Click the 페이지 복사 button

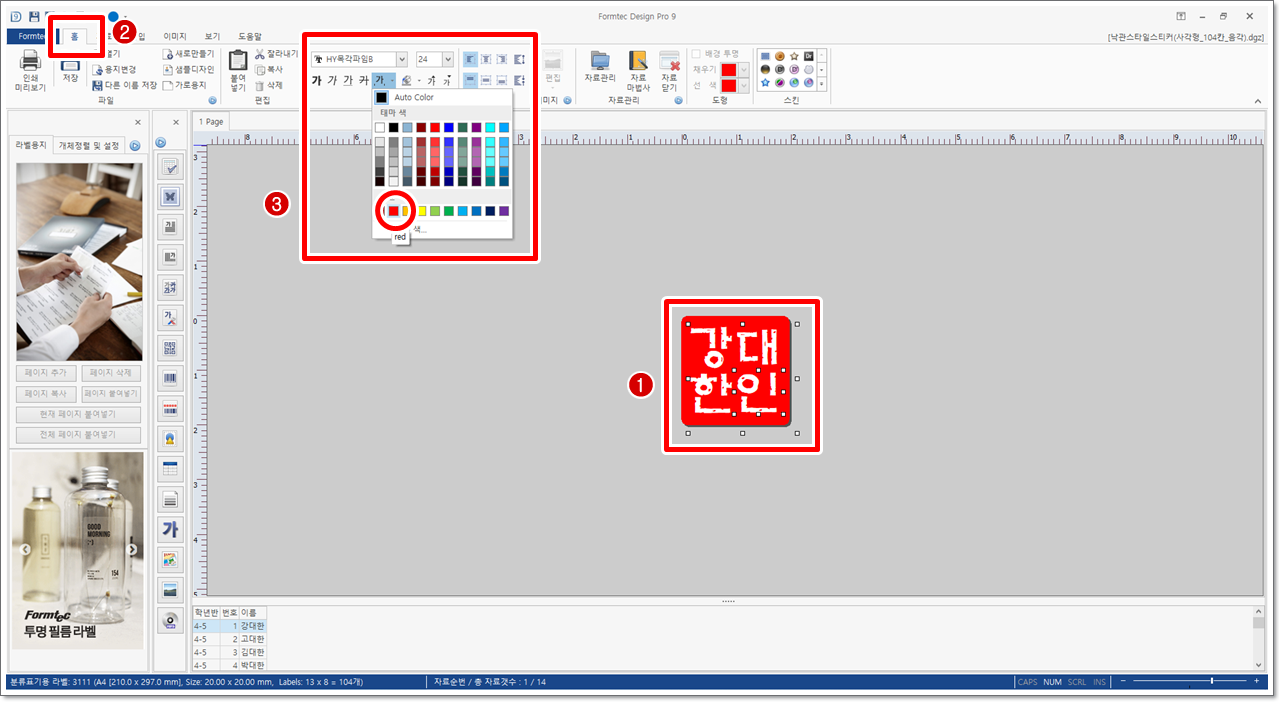click(x=45, y=394)
